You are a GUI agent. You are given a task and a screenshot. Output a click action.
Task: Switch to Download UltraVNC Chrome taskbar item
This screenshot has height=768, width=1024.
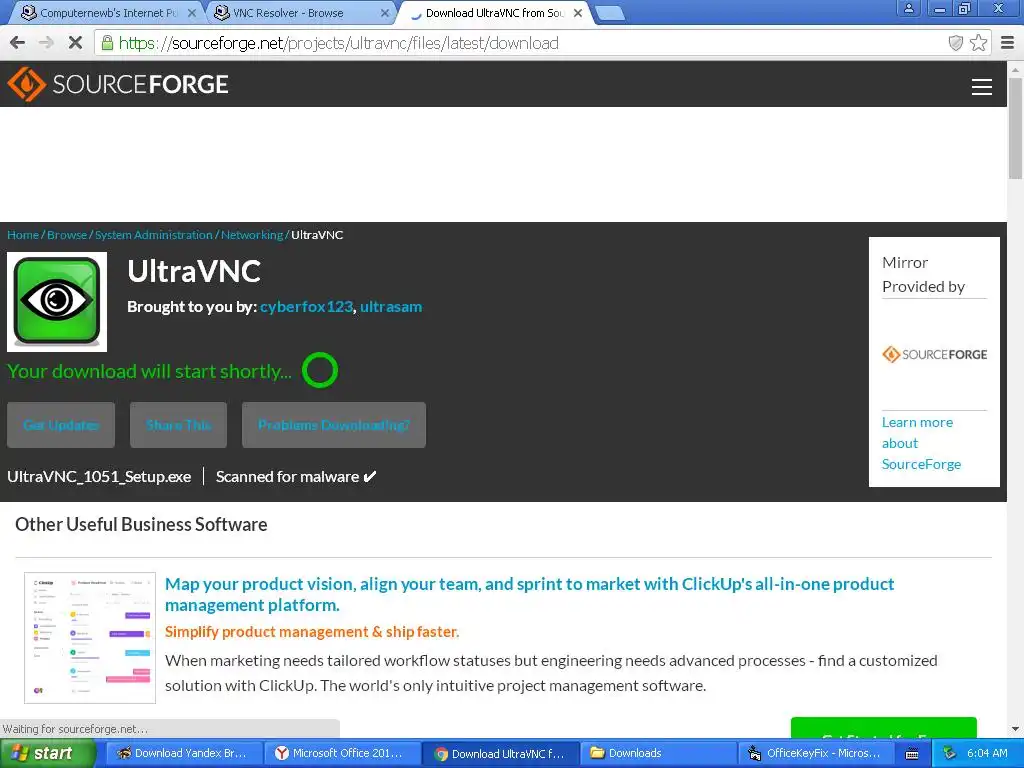click(x=501, y=754)
